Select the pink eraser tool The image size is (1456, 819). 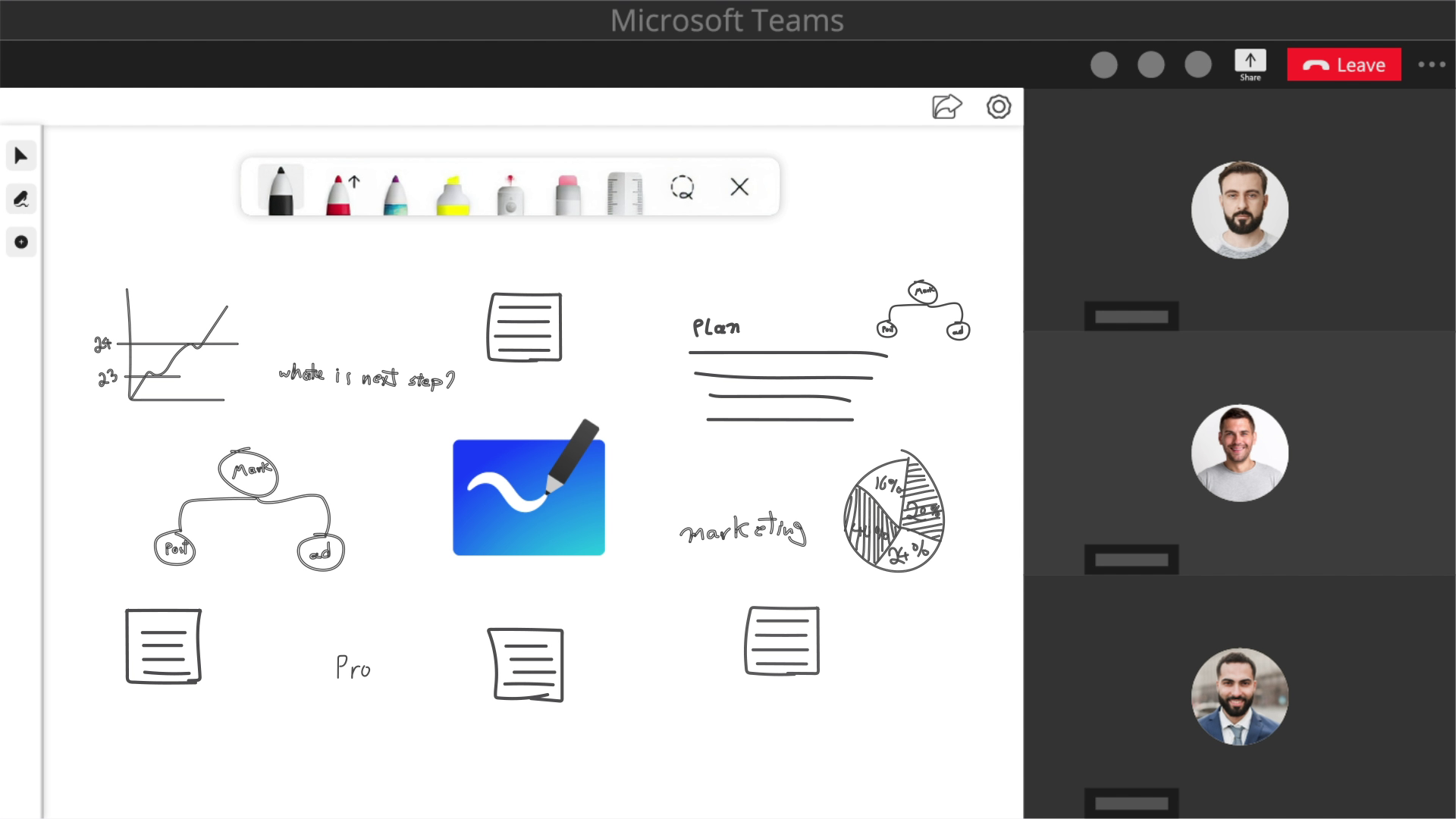point(568,195)
